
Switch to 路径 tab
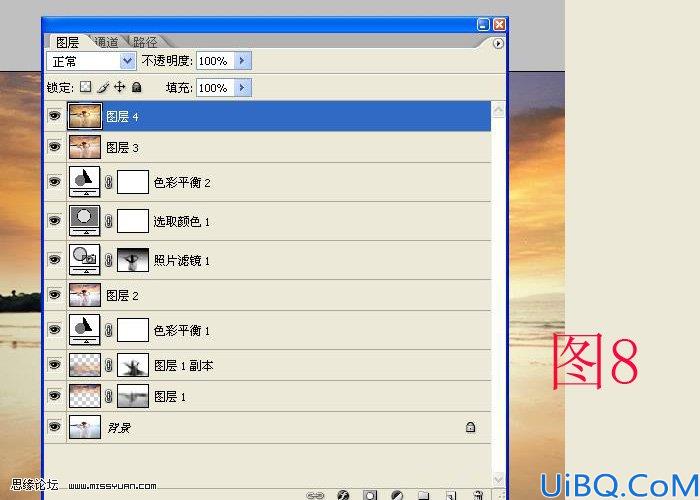pyautogui.click(x=146, y=42)
